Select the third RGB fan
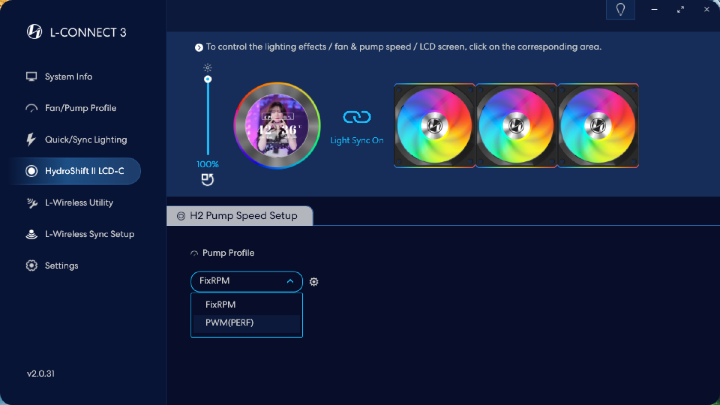 [598, 125]
